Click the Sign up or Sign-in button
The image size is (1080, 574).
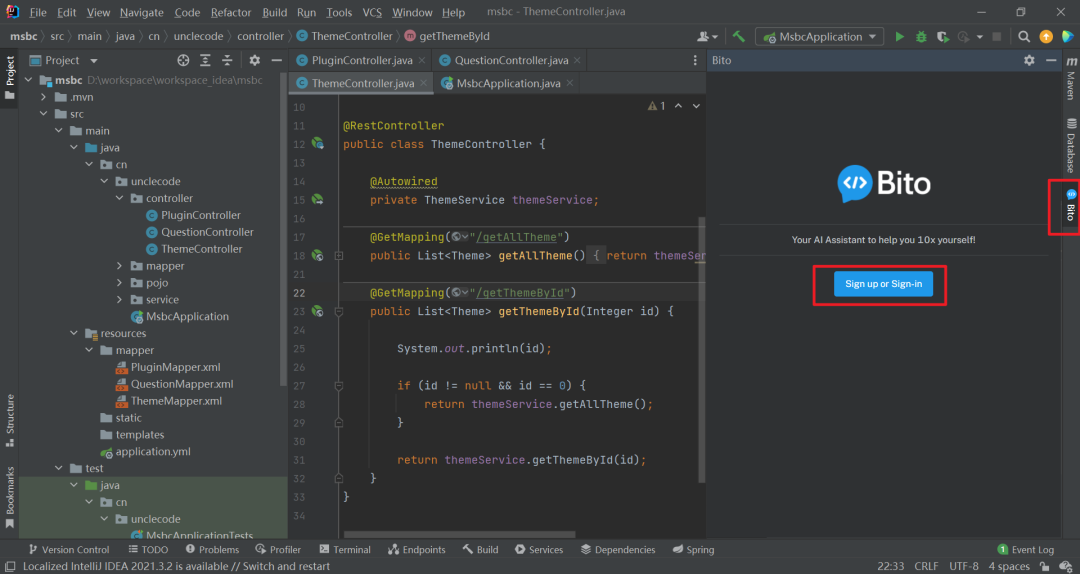[883, 284]
